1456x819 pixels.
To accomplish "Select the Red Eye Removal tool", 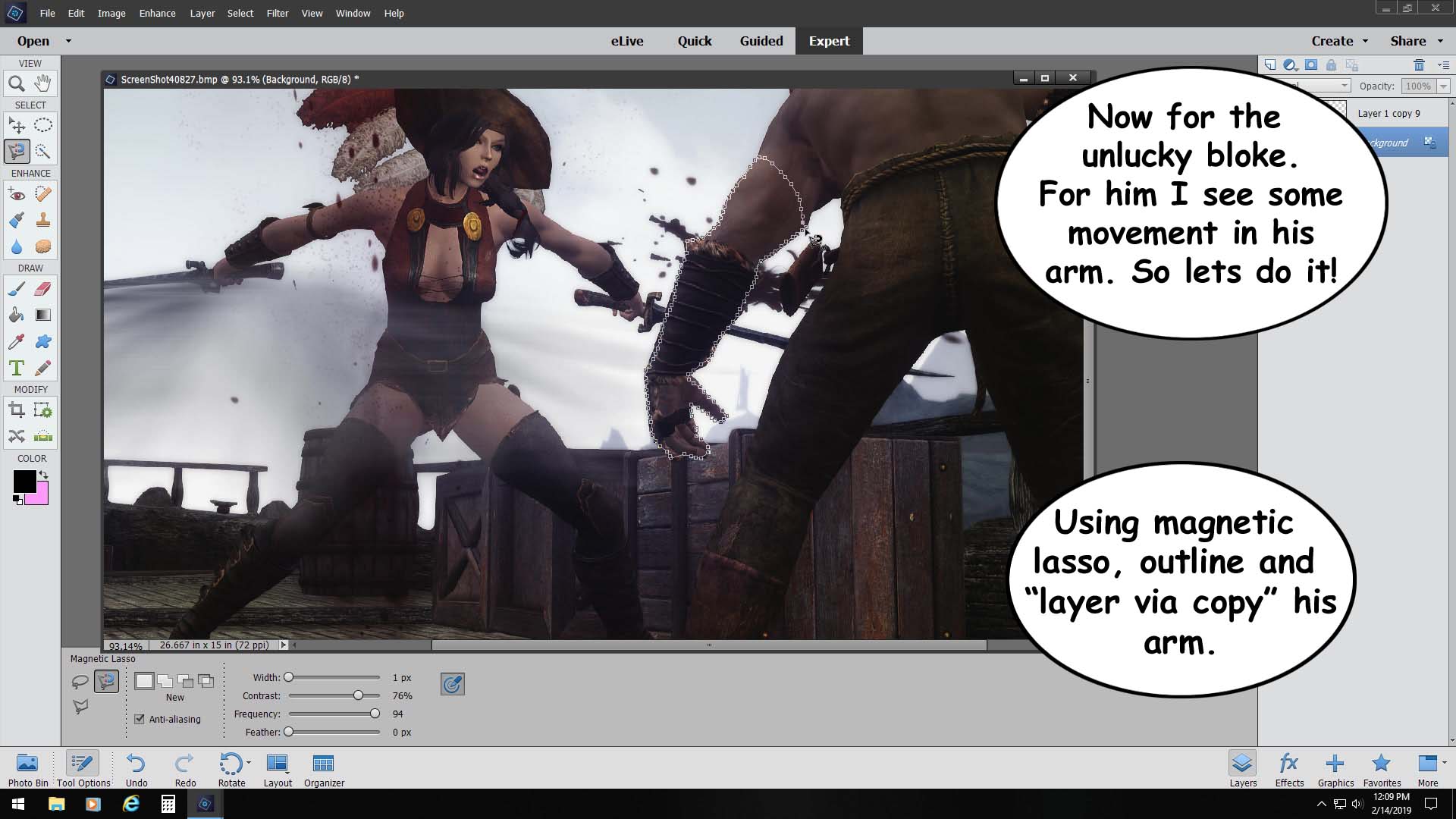I will point(17,194).
